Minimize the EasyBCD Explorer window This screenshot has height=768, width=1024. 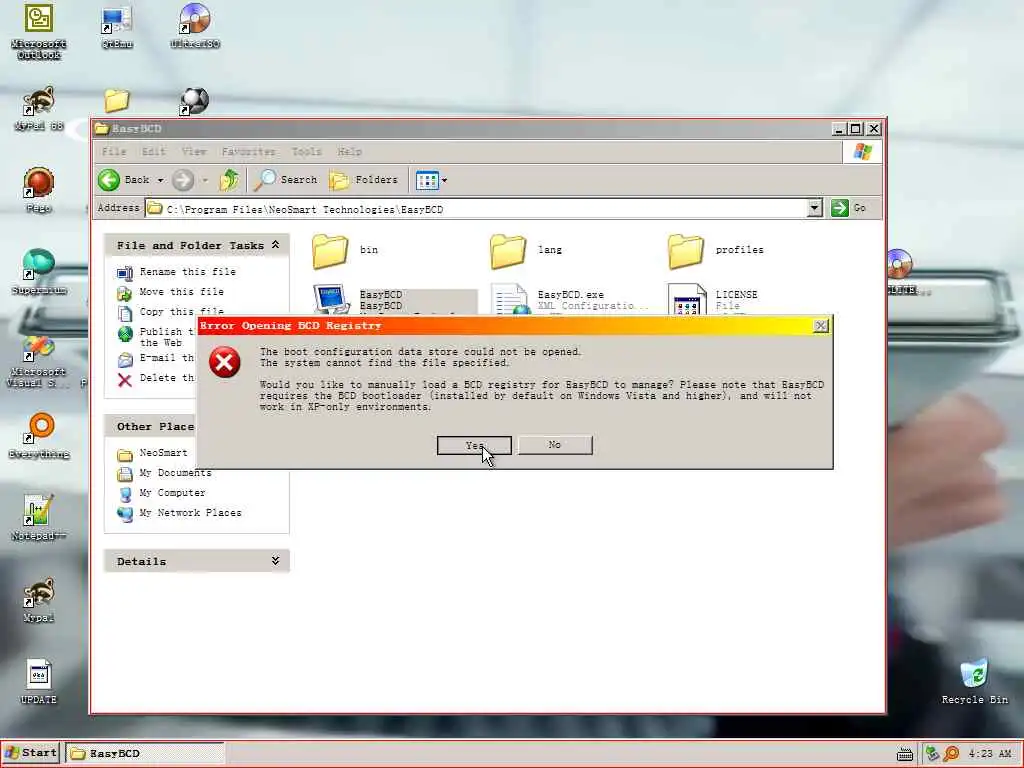tap(840, 129)
